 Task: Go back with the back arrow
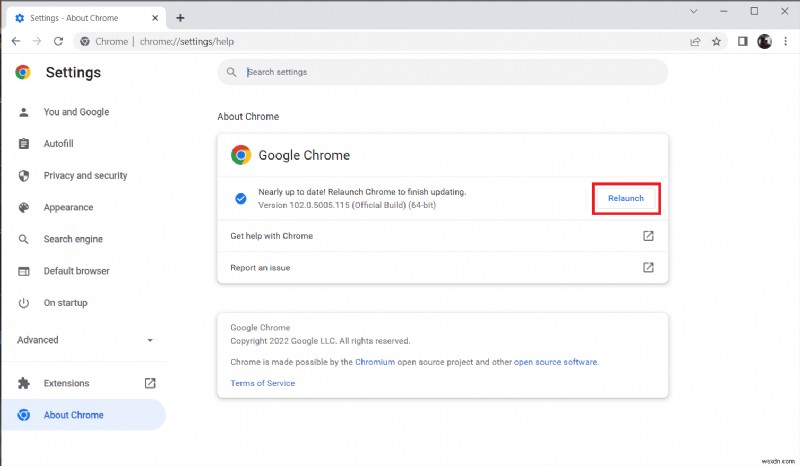15,42
